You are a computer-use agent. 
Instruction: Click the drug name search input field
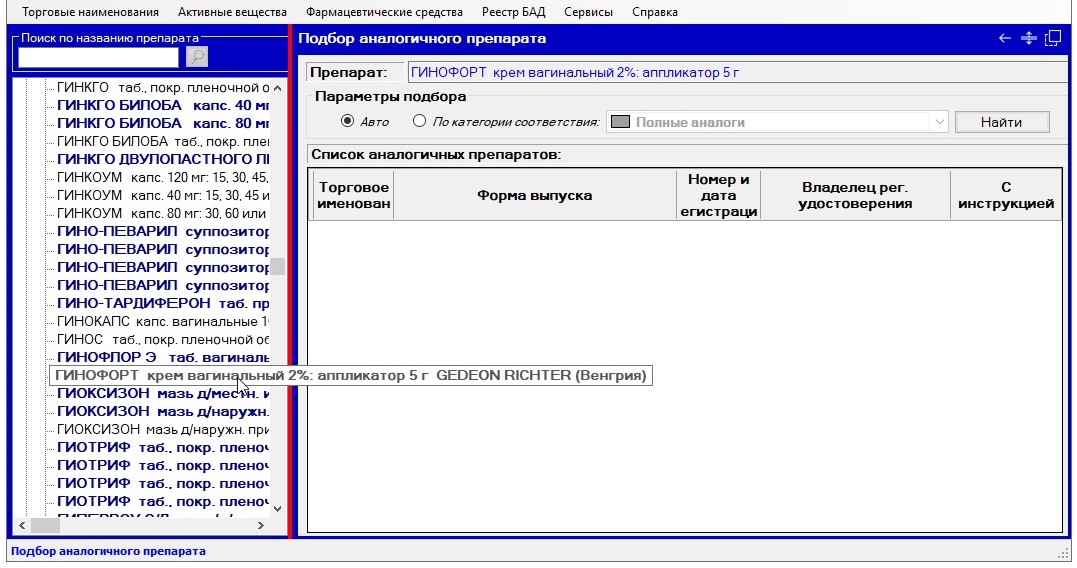coord(99,57)
